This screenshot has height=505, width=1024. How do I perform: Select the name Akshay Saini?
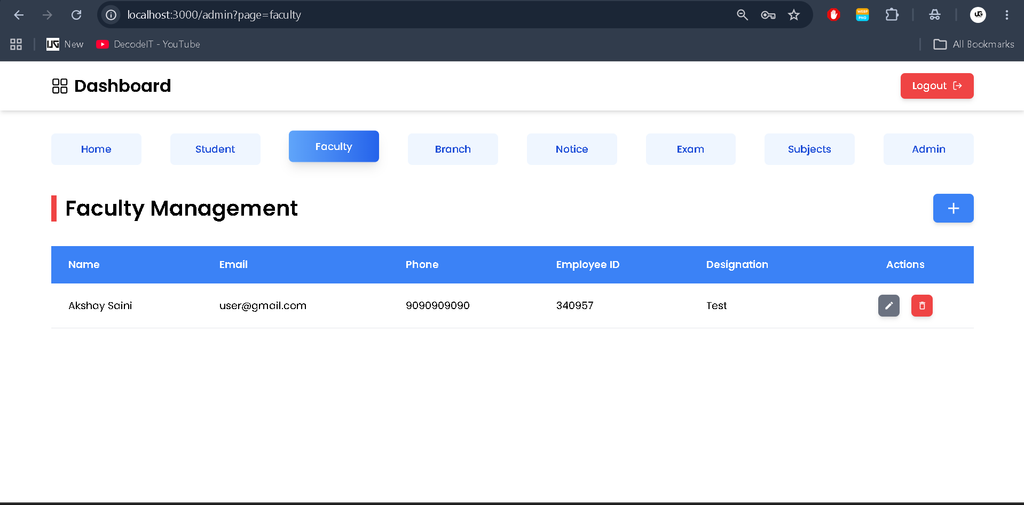tap(100, 305)
